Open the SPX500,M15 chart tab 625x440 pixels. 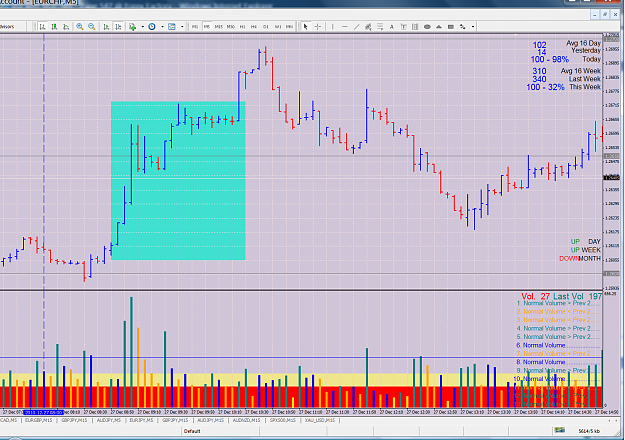point(283,420)
